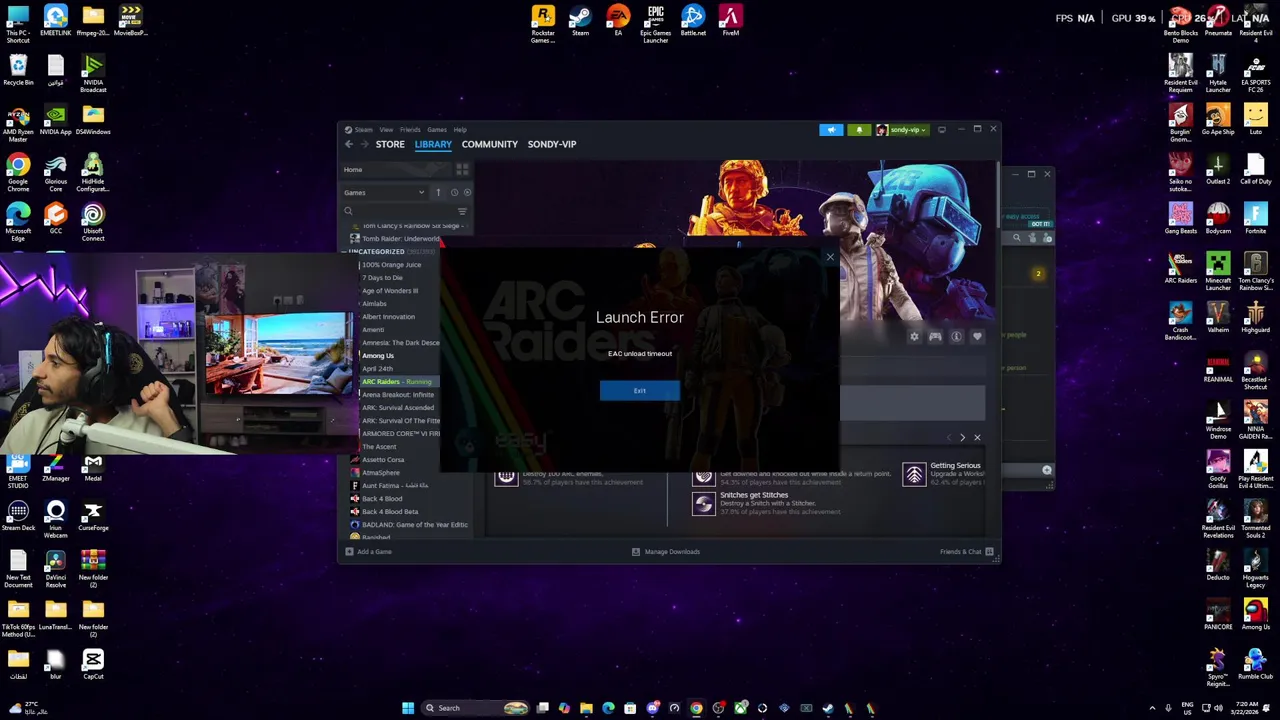Viewport: 1280px width, 720px height.
Task: Click Add a Game
Action: (369, 552)
